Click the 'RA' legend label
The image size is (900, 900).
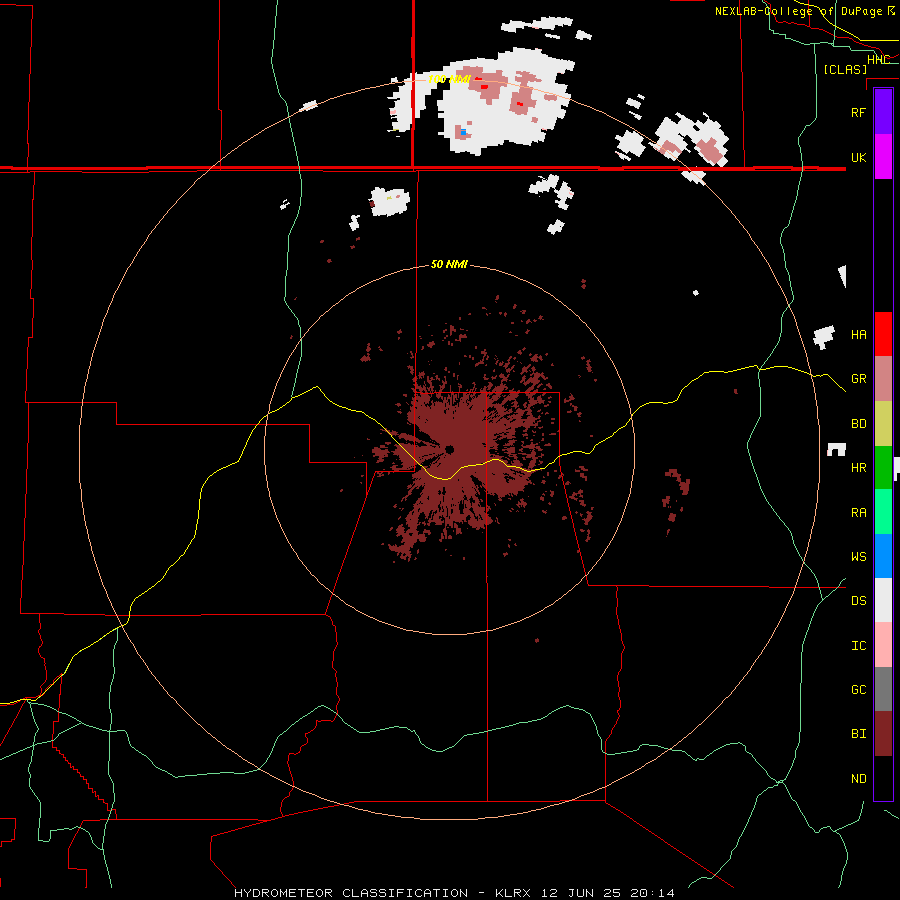click(x=858, y=513)
